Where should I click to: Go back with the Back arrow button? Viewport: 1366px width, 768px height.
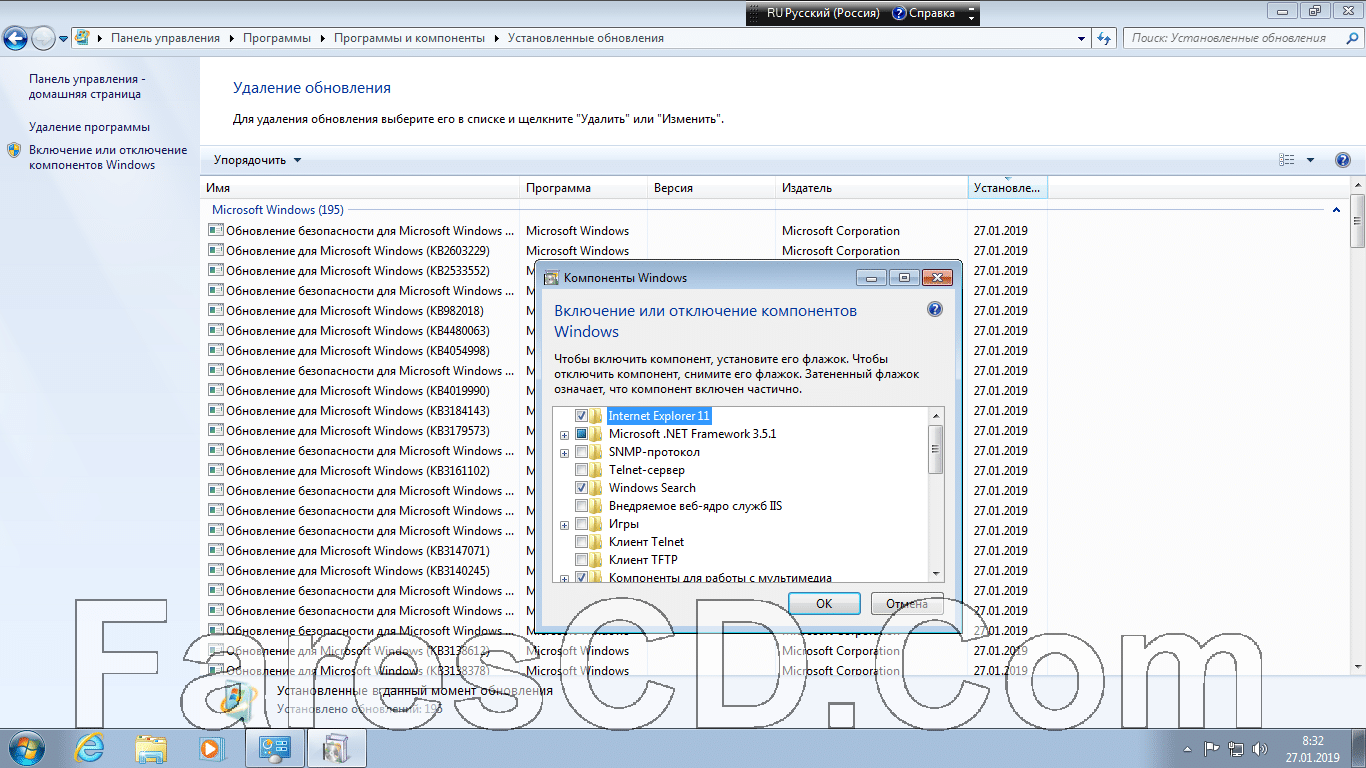[x=15, y=39]
